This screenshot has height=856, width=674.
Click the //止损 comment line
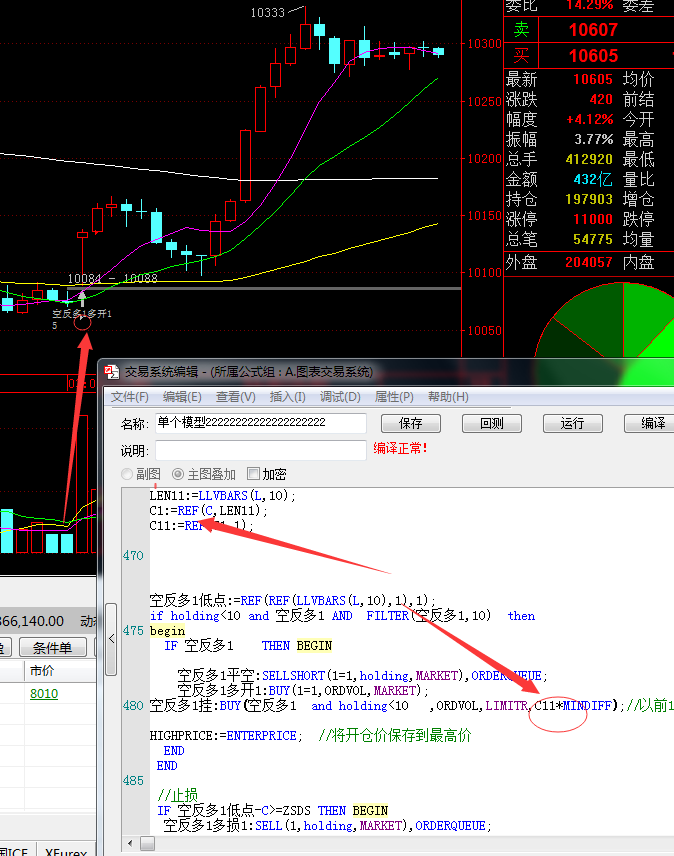177,795
